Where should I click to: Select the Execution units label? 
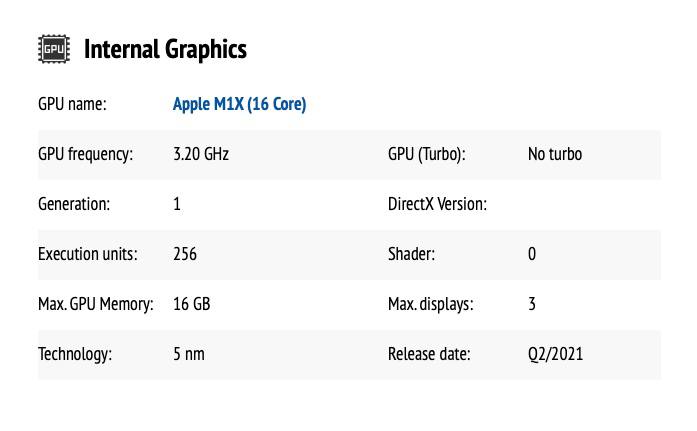88,254
